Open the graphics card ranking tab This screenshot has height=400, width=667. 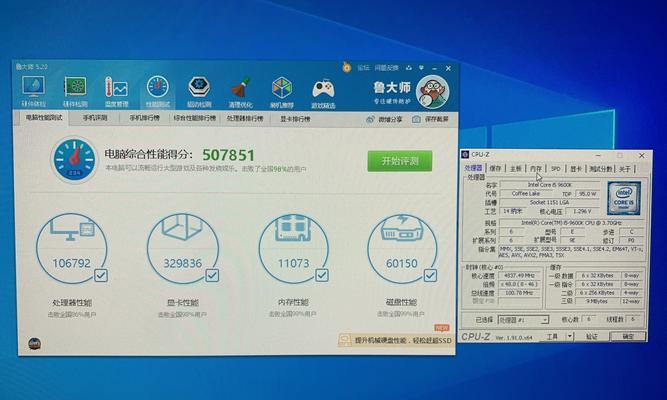tap(295, 119)
